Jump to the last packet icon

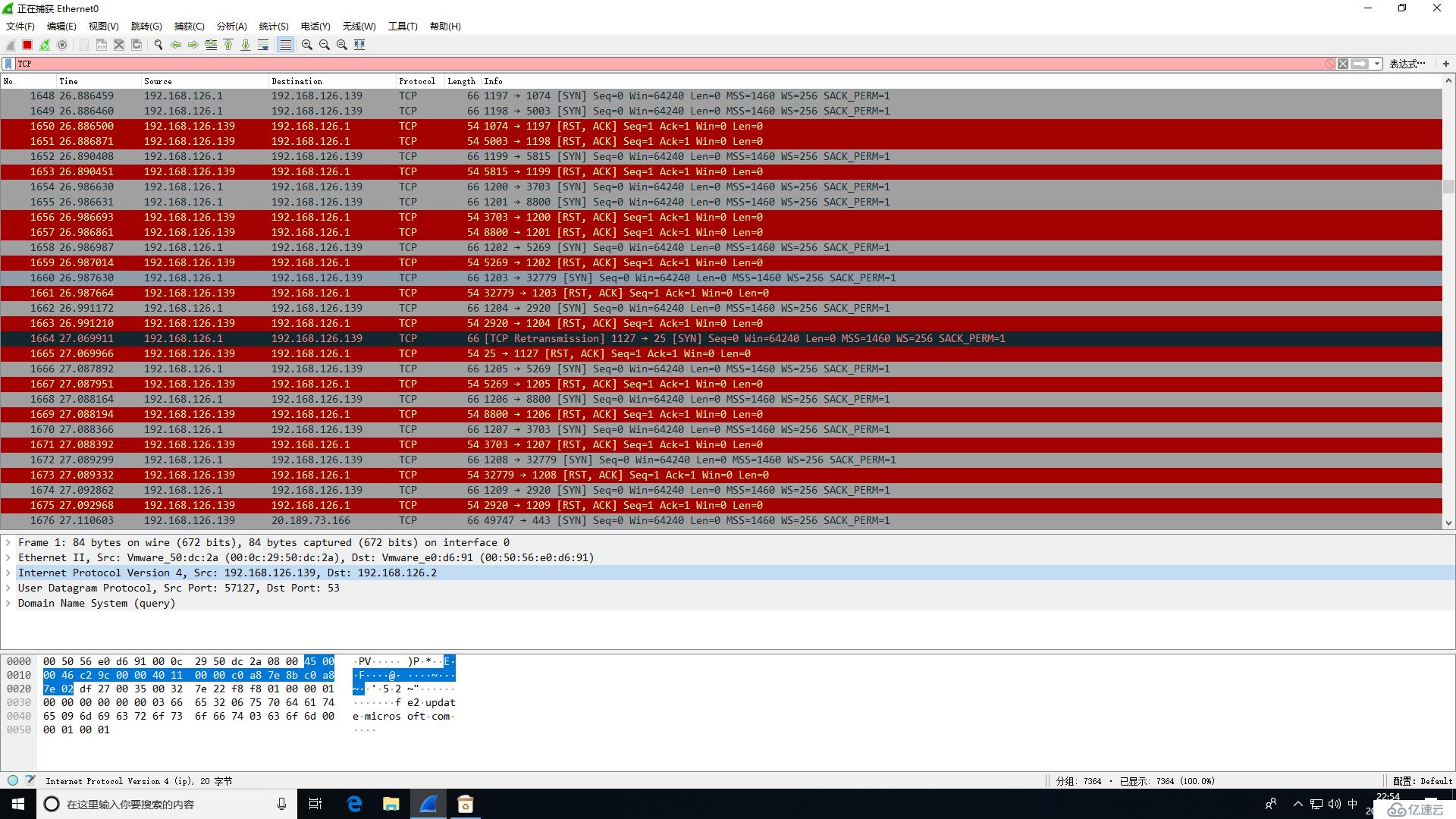pyautogui.click(x=246, y=45)
